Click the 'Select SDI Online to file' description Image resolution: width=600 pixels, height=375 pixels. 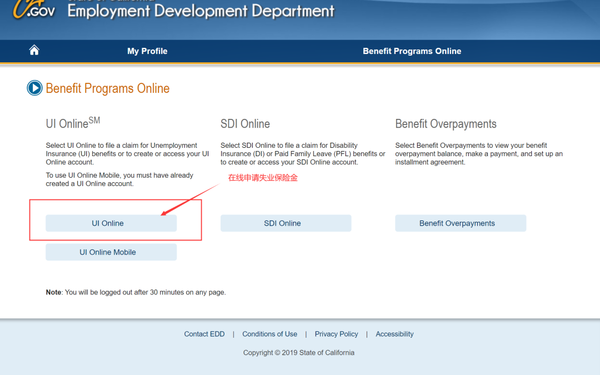pos(303,154)
